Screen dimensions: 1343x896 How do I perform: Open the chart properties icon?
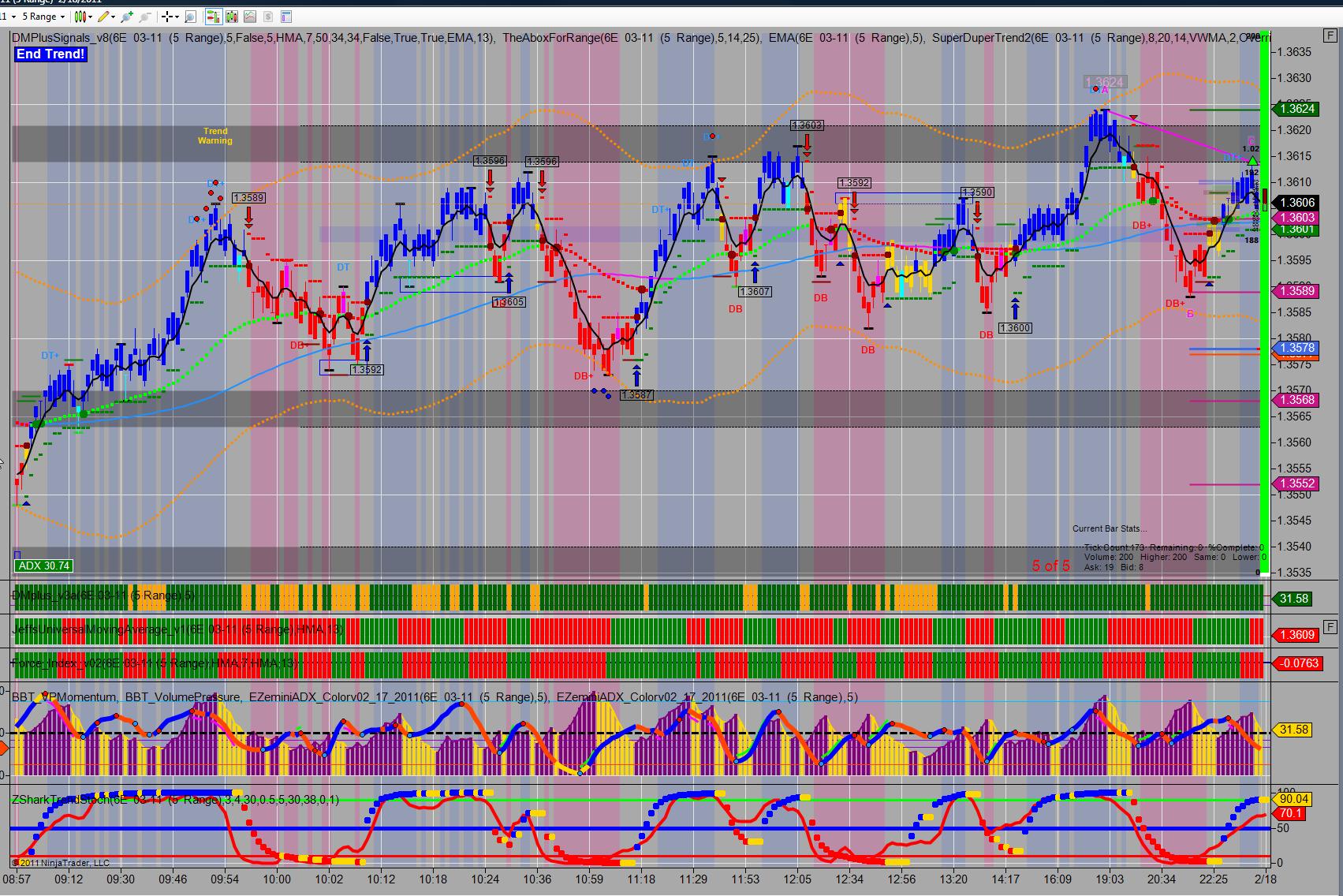pyautogui.click(x=285, y=17)
